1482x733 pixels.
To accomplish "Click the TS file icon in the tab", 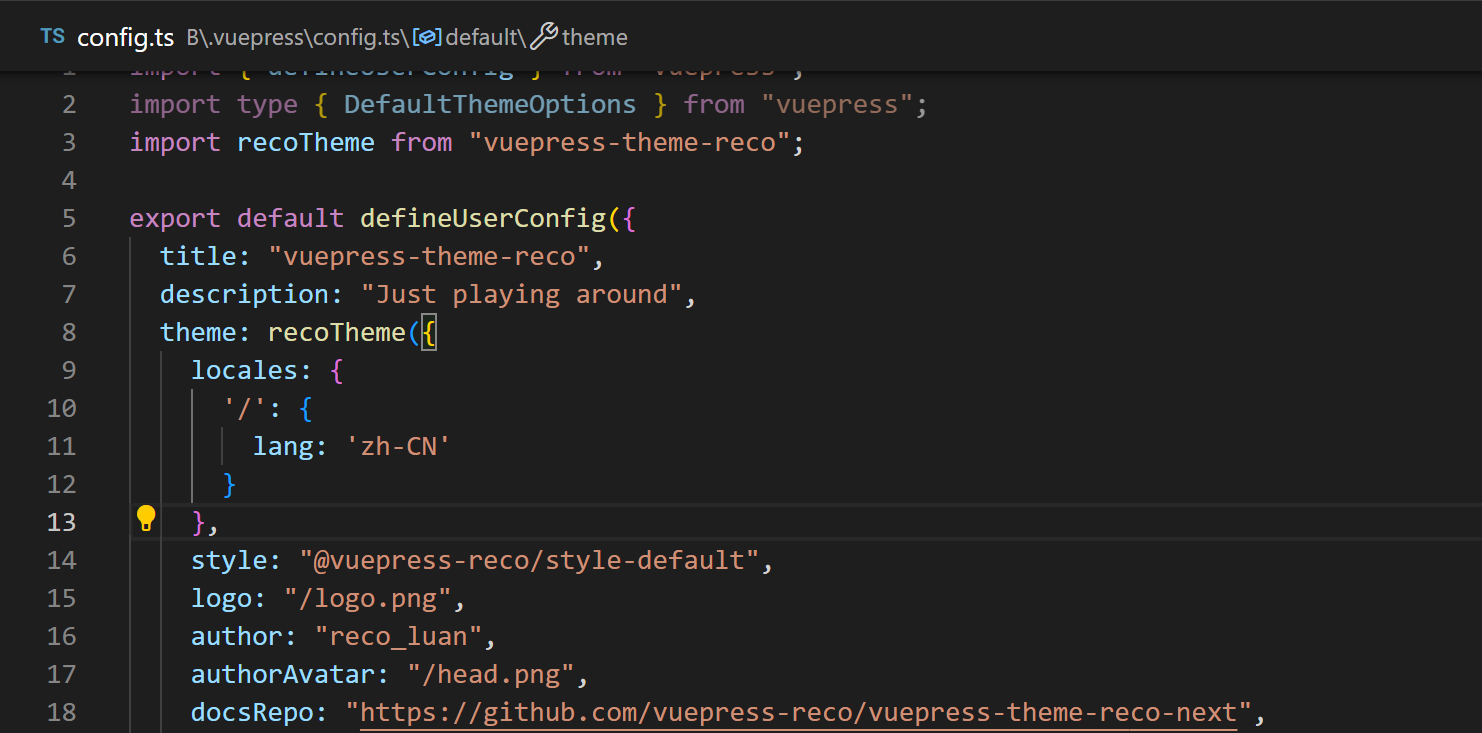I will coord(52,37).
